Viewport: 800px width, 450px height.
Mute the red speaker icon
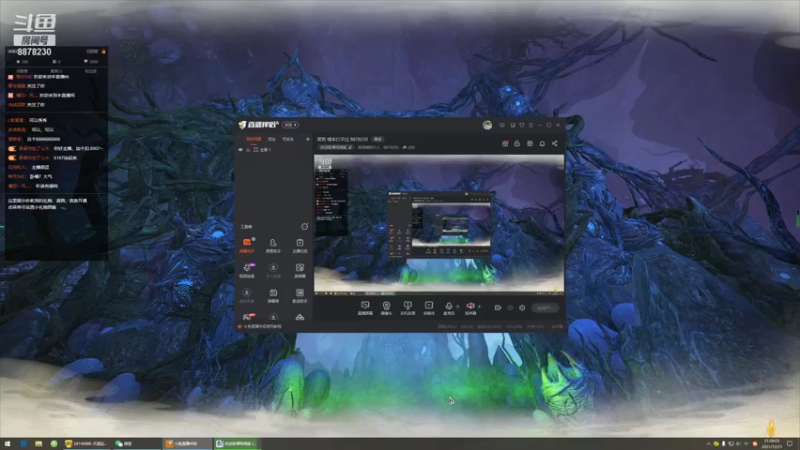pos(470,308)
